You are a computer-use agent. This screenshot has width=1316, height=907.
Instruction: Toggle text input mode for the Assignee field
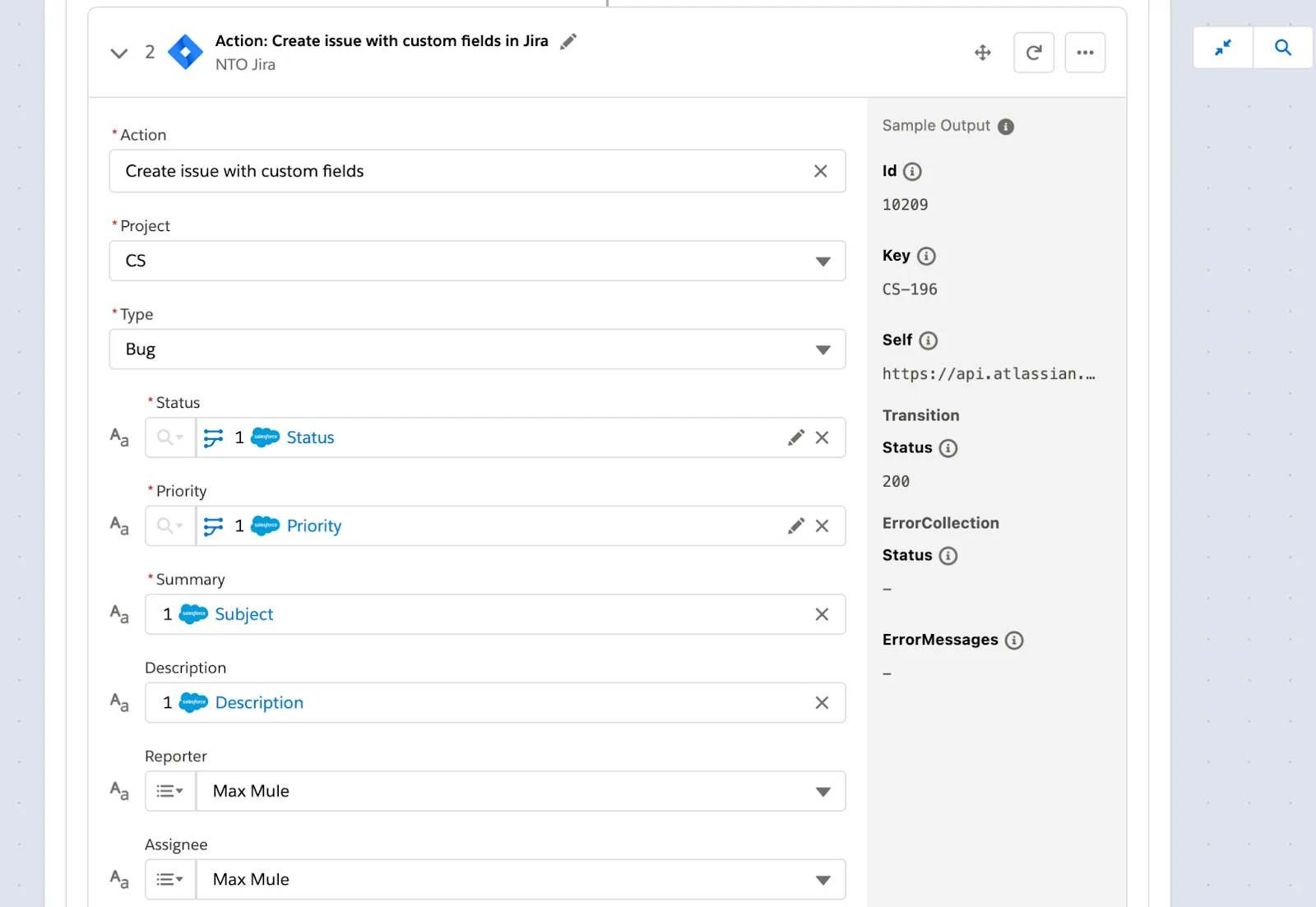click(118, 879)
